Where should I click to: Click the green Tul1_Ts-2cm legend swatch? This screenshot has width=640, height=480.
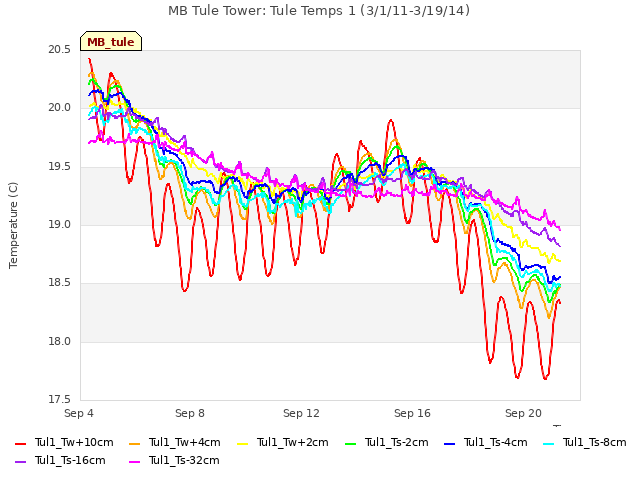tap(351, 444)
